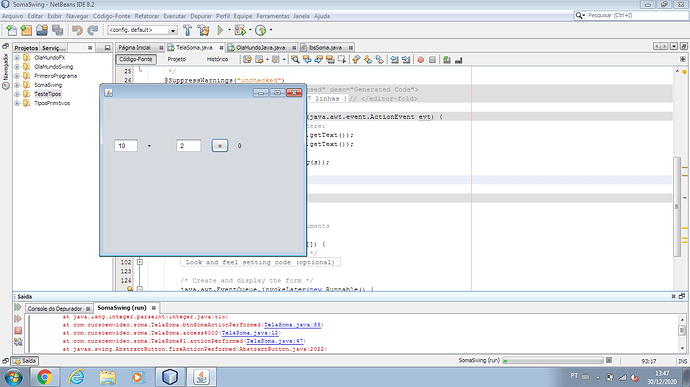Image resolution: width=690 pixels, height=387 pixels.
Task: Show the open documents list dropdown
Action: [674, 46]
